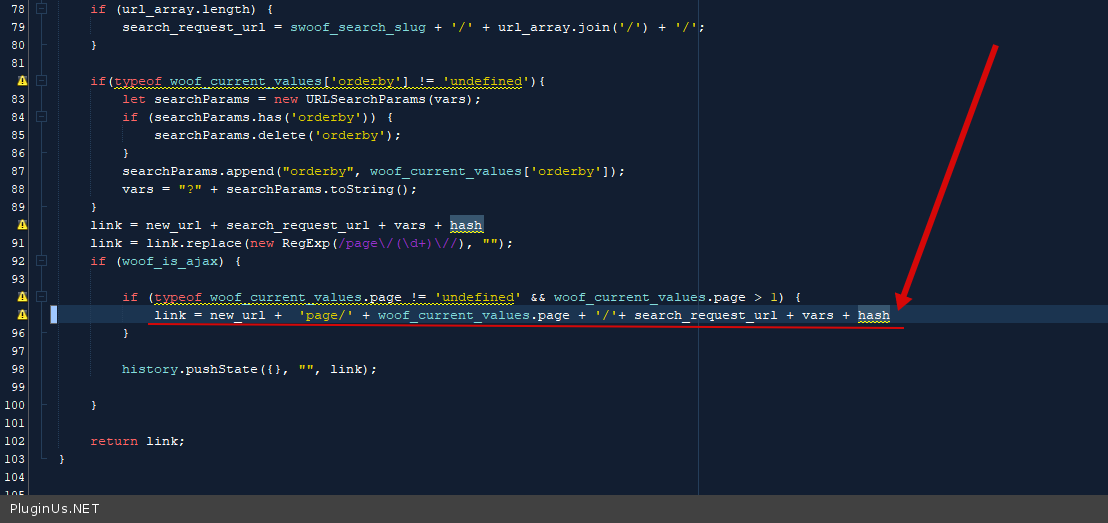Click warning icon beside first link assignment line

(x=22, y=225)
